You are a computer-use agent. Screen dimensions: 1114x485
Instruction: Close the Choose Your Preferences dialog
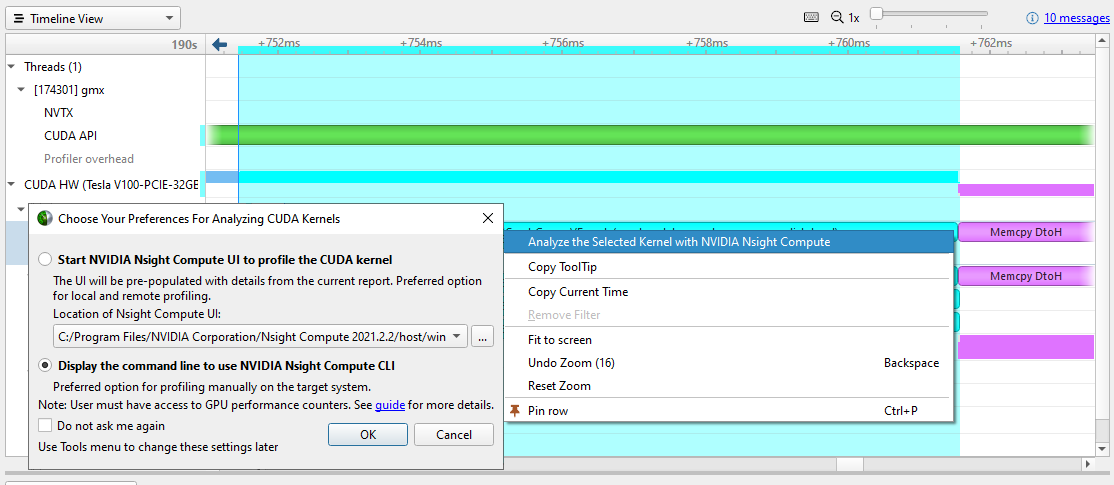tap(487, 219)
